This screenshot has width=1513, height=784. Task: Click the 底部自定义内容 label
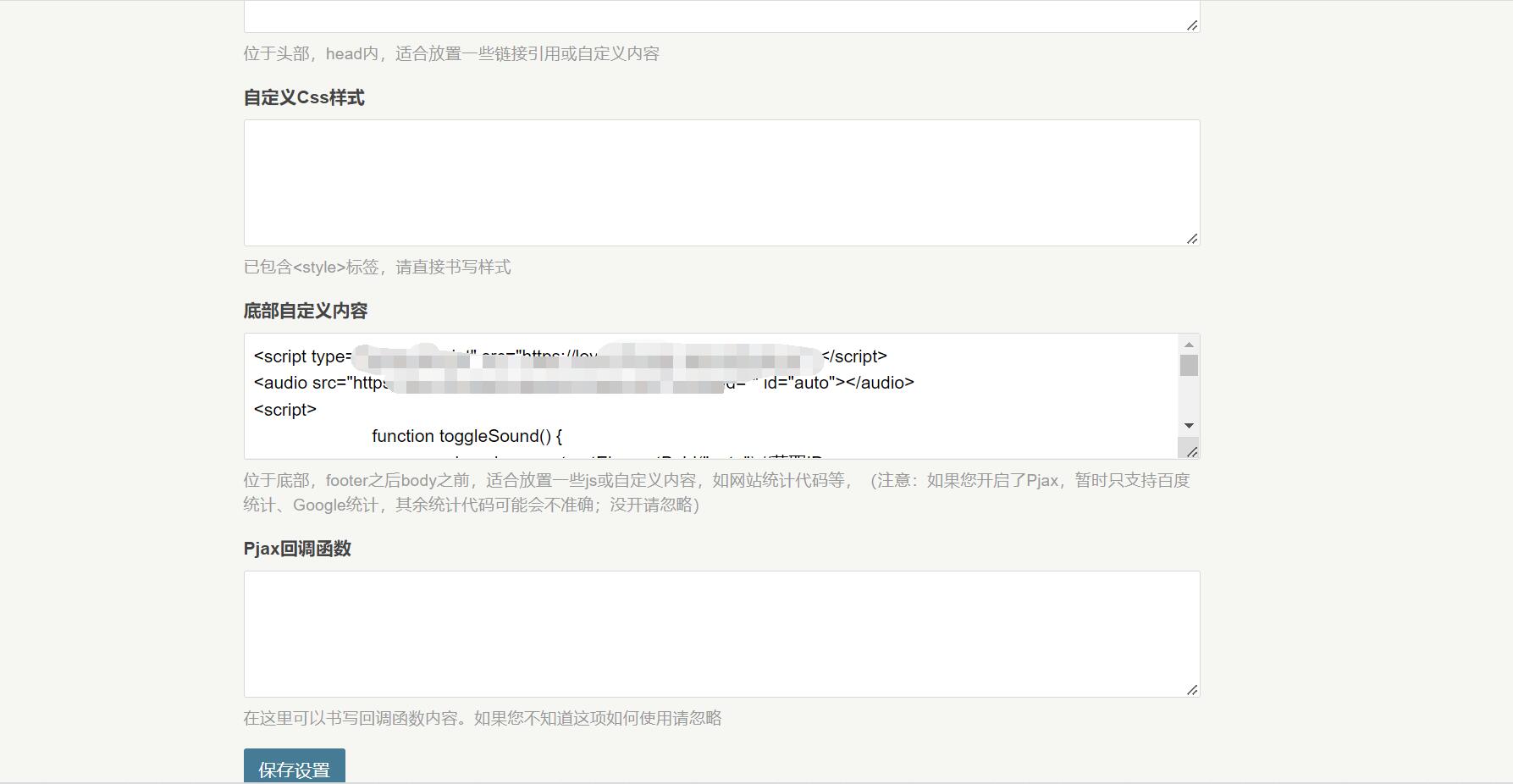pos(306,311)
